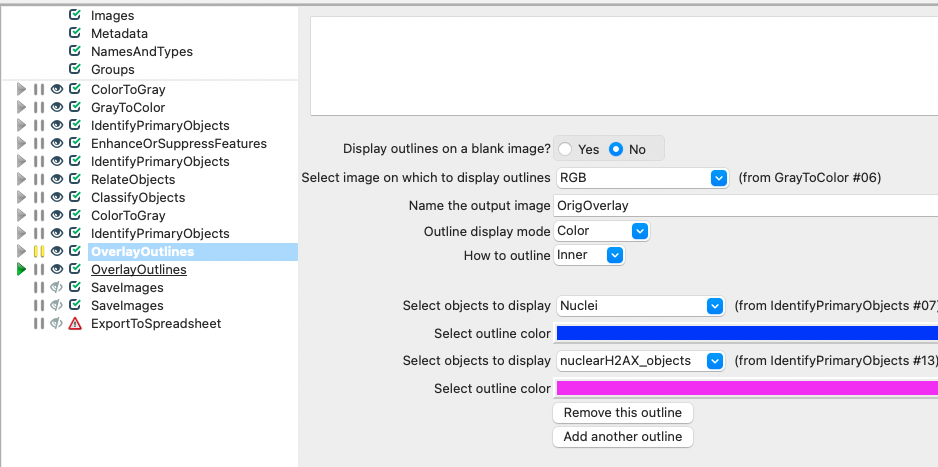The image size is (938, 467).
Task: Select Yes for outlines on blank image
Action: pos(566,149)
